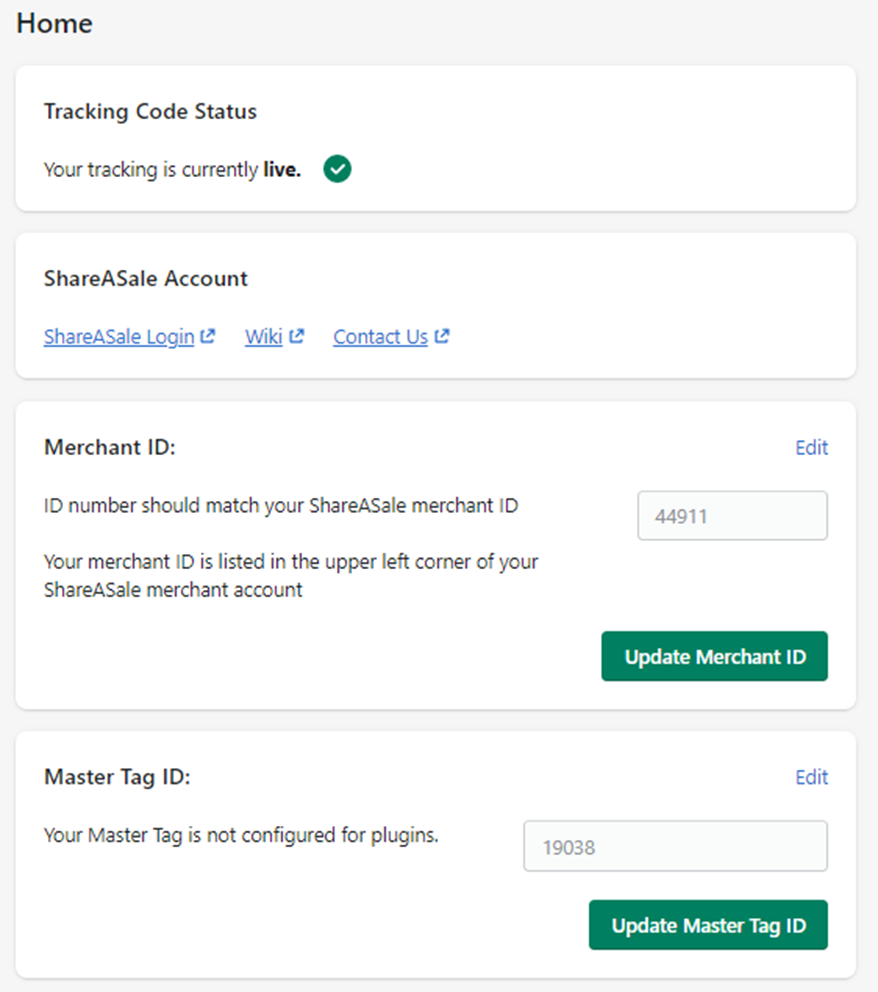Viewport: 878px width, 992px height.
Task: Click the Home page heading
Action: click(54, 23)
